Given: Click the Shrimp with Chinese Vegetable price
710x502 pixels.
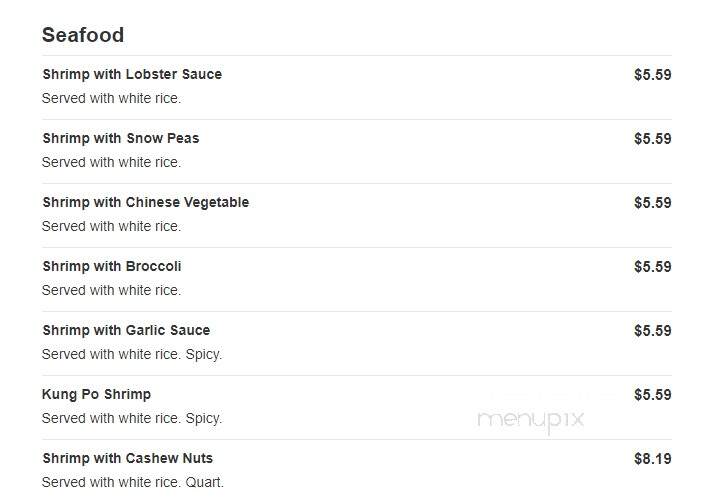Looking at the screenshot, I should tap(652, 203).
